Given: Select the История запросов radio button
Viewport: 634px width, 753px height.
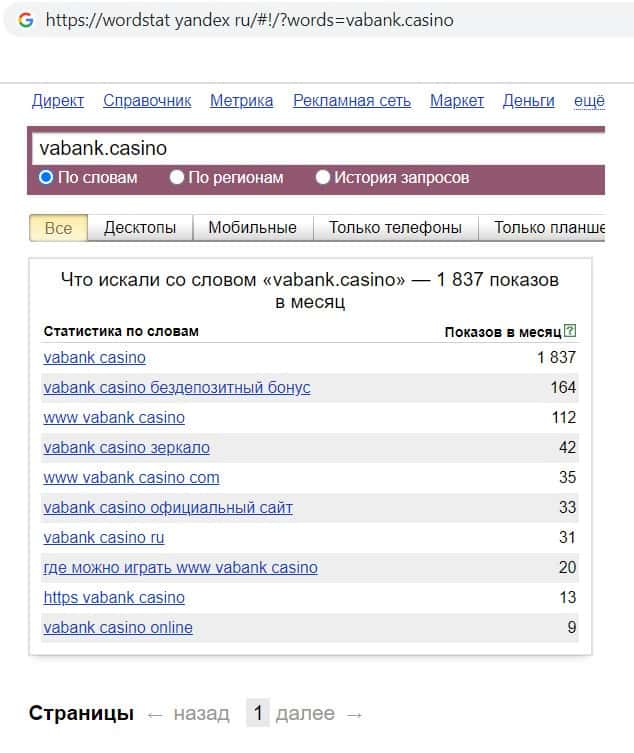Looking at the screenshot, I should (323, 178).
